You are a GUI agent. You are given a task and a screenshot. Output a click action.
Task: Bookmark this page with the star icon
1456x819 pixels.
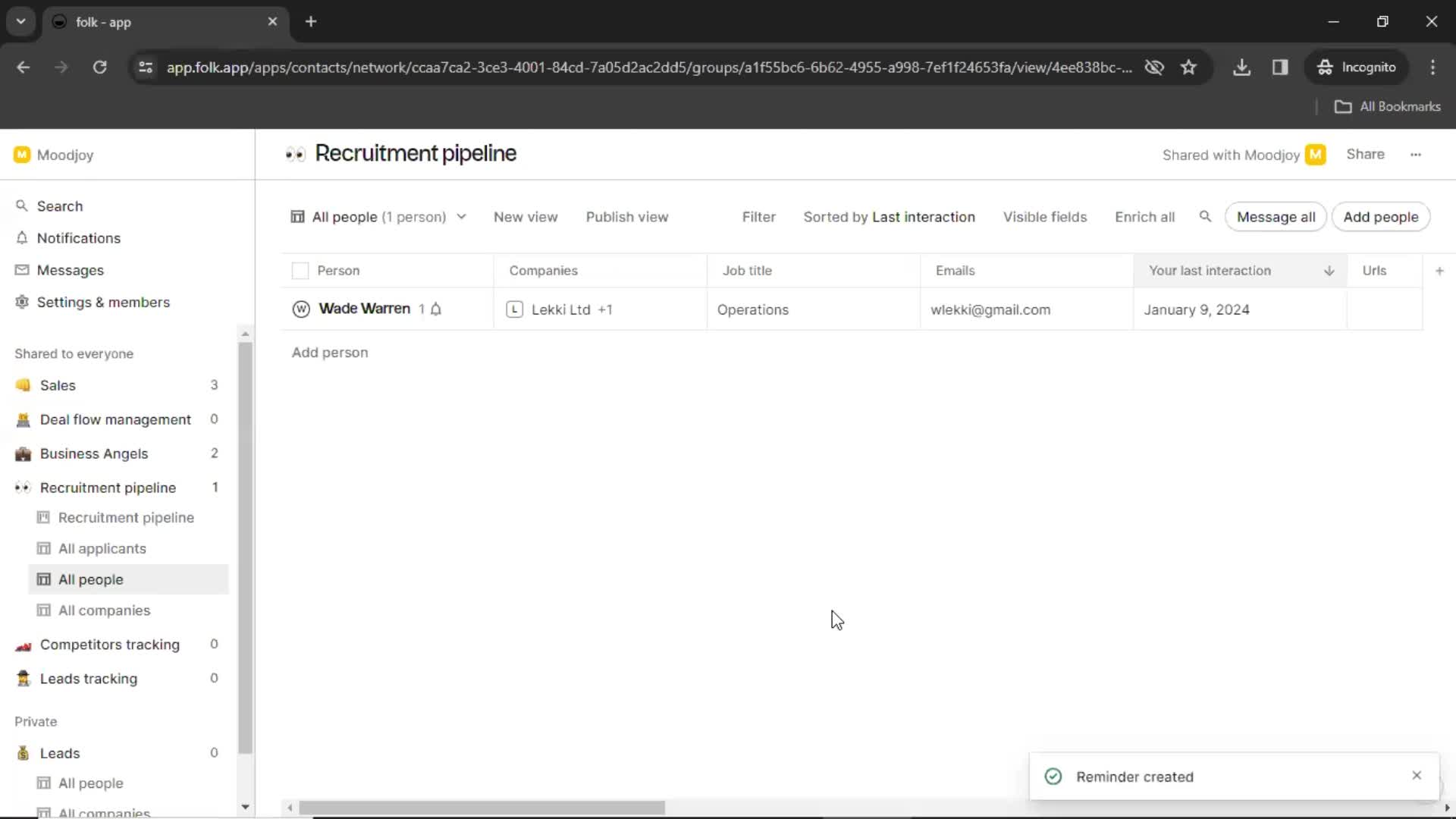pos(1188,67)
